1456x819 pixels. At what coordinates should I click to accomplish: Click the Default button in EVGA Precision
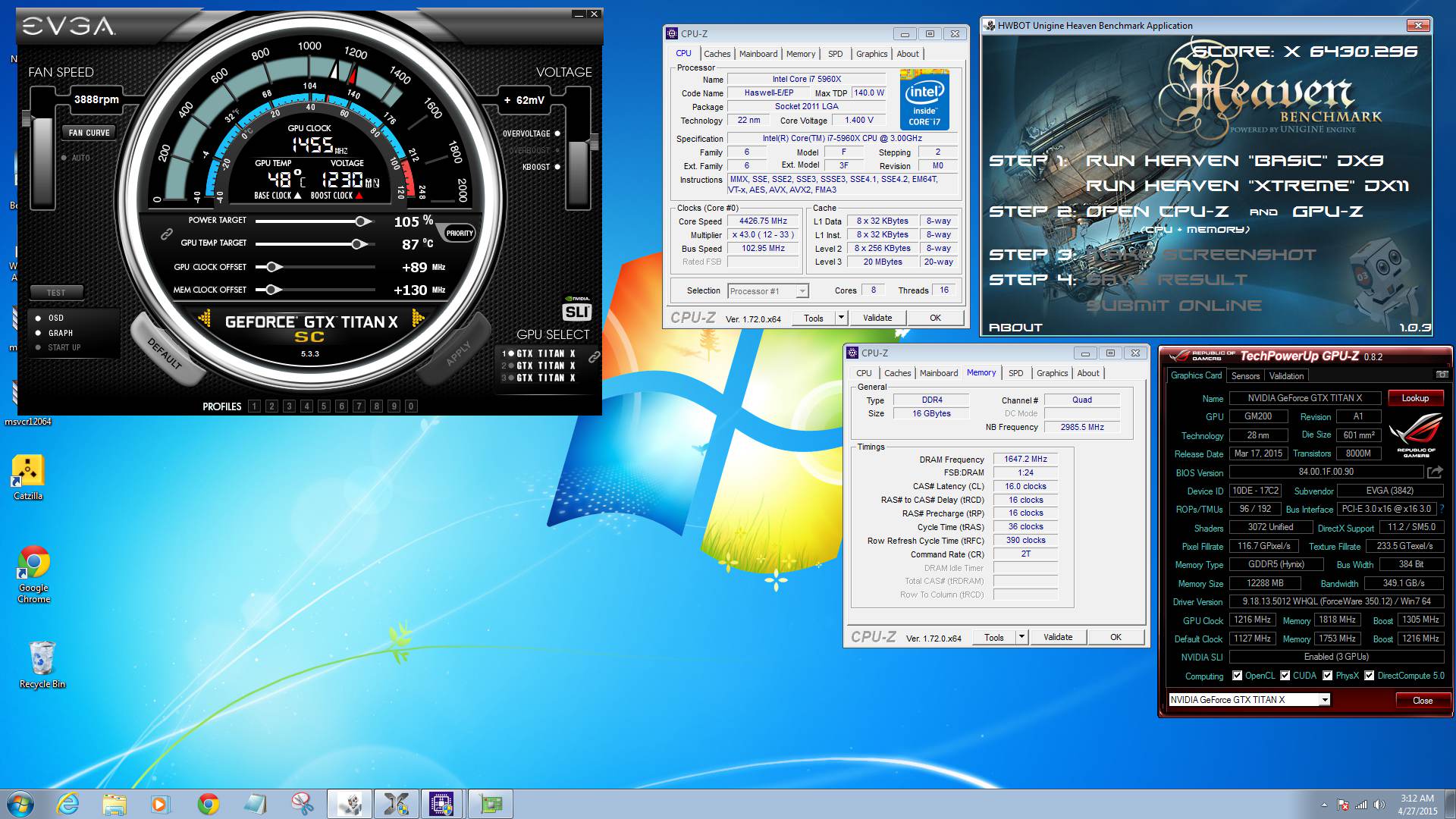click(x=165, y=353)
